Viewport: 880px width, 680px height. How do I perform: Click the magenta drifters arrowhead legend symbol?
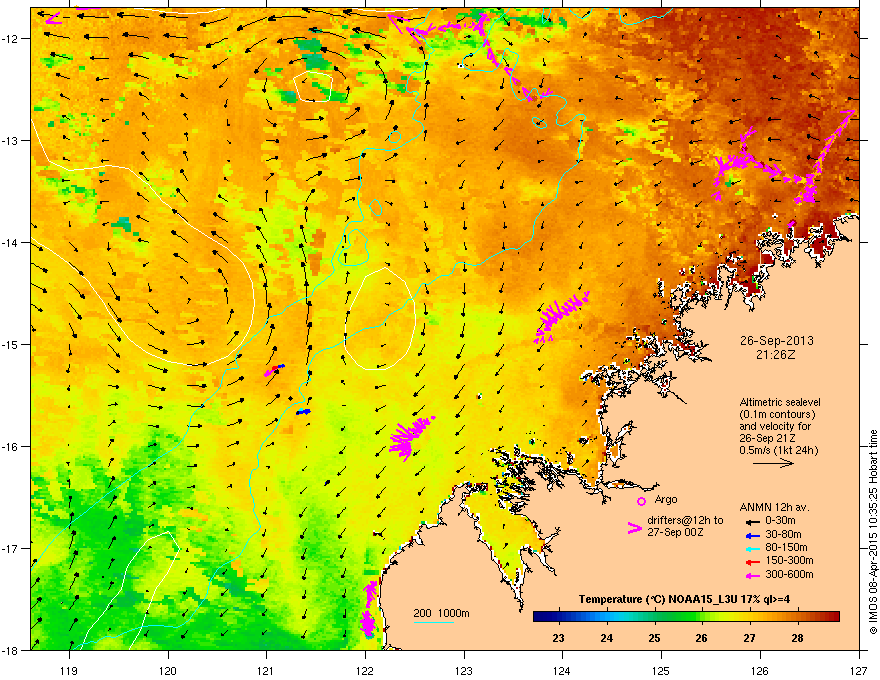pos(635,528)
